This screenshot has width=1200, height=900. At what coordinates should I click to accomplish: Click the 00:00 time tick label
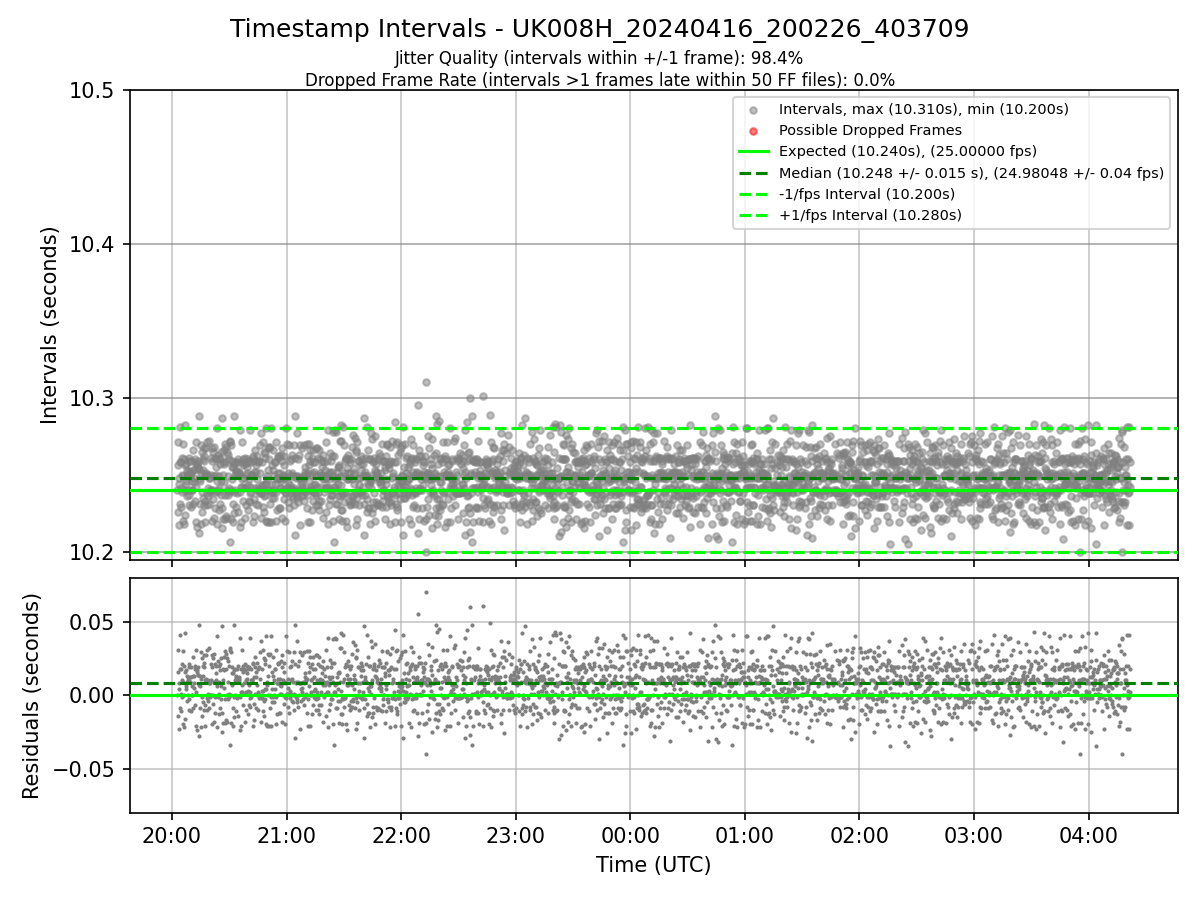tap(630, 834)
